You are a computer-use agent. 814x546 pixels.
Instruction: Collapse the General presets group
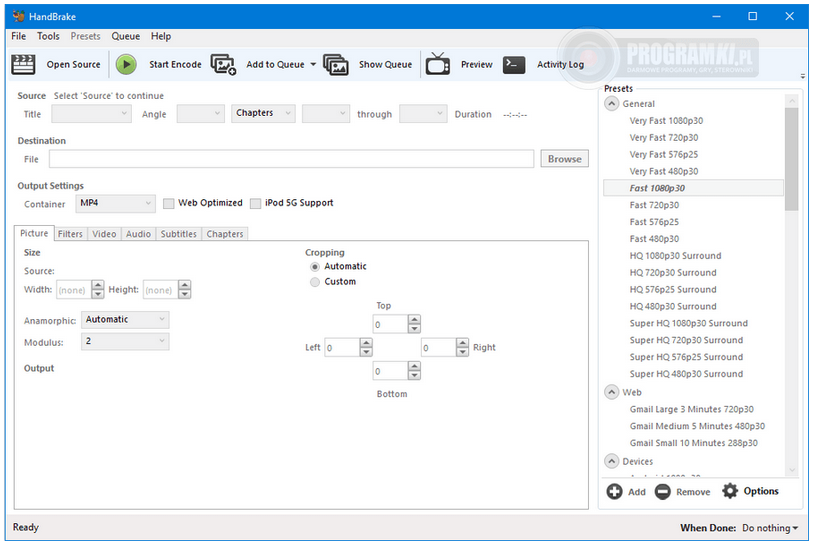pos(612,104)
